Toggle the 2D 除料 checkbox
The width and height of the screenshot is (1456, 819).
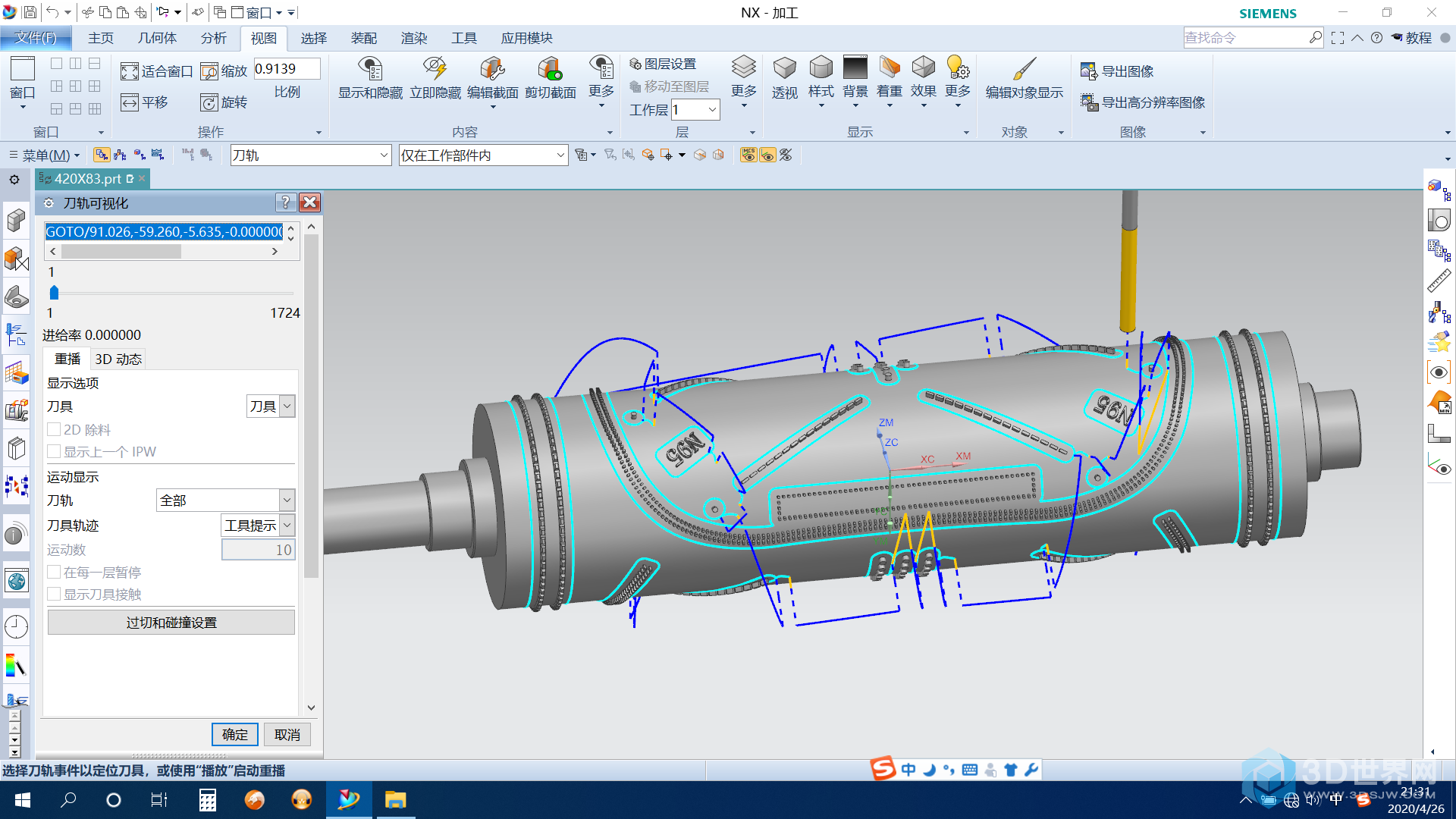coord(54,429)
